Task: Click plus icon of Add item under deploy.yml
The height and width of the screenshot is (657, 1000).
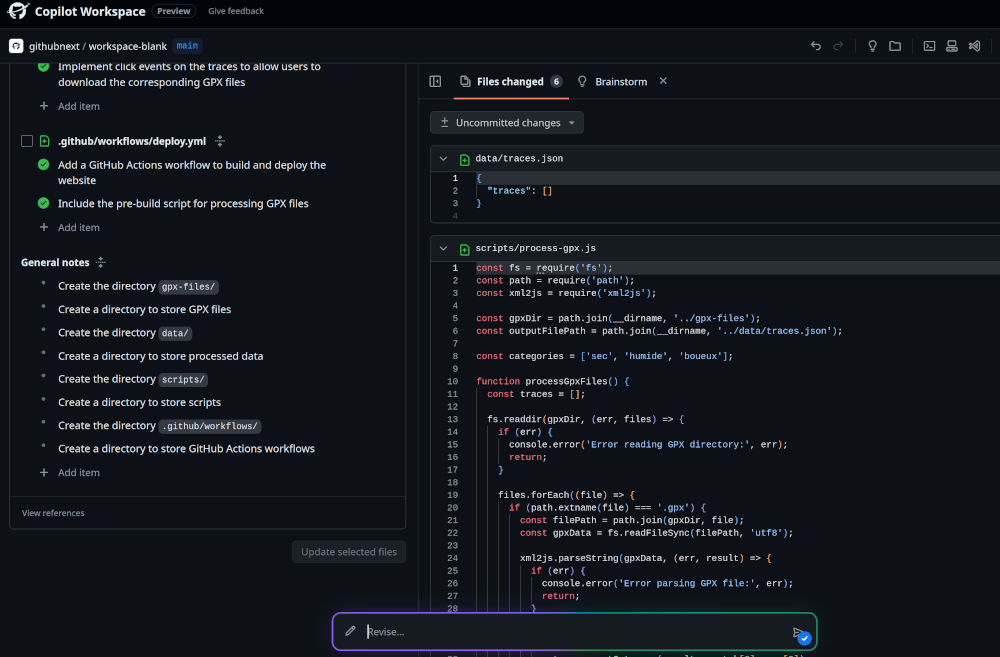Action: [43, 227]
